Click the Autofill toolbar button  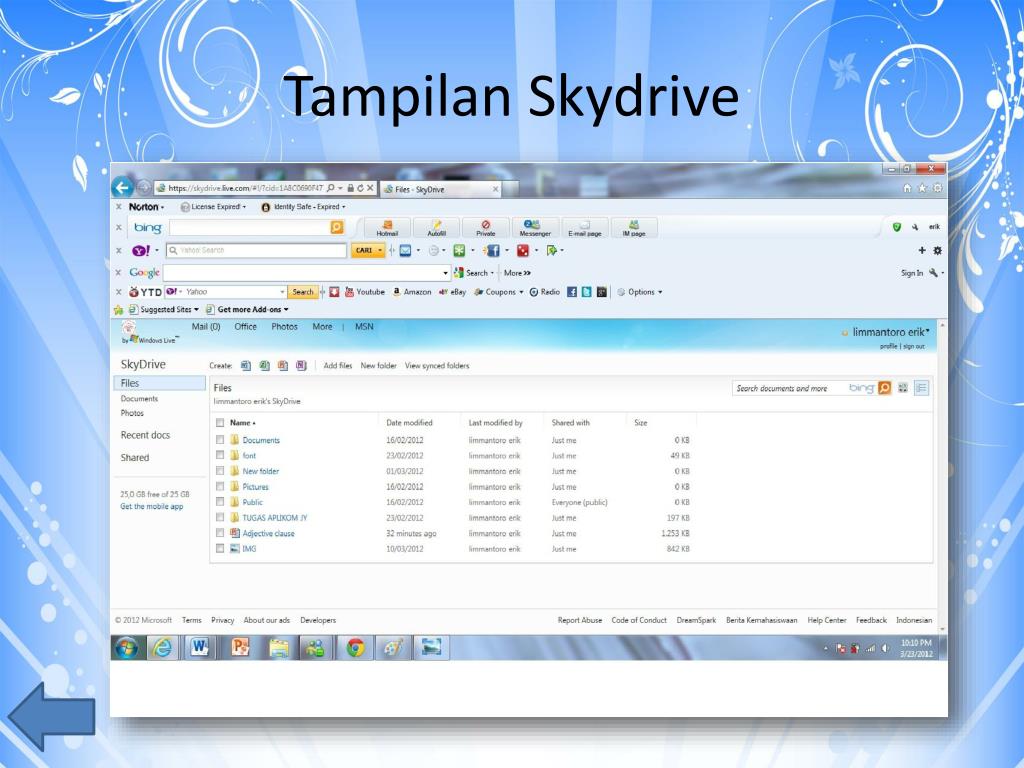pyautogui.click(x=436, y=228)
